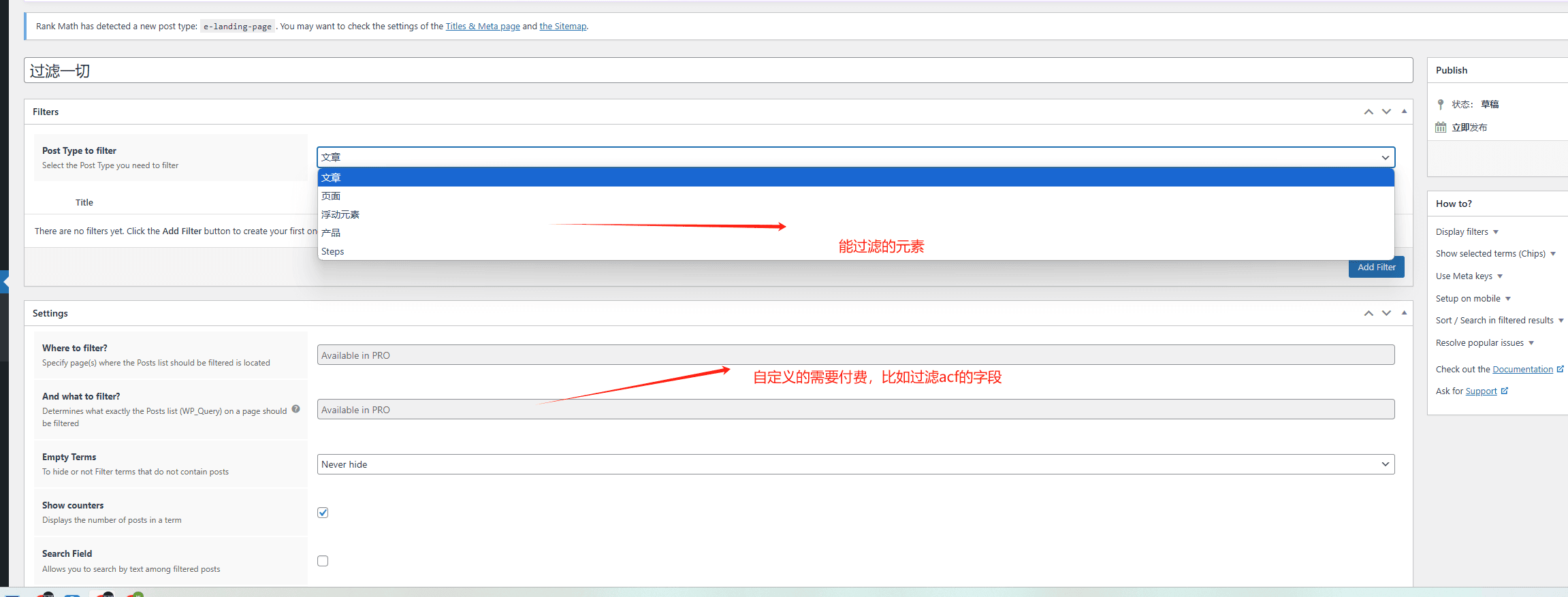The height and width of the screenshot is (597, 1568).
Task: Expand Use Meta keys help section
Action: click(x=1469, y=276)
